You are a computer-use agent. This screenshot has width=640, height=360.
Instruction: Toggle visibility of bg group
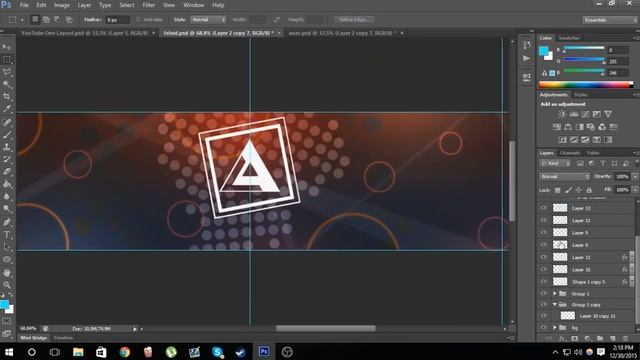pos(543,327)
